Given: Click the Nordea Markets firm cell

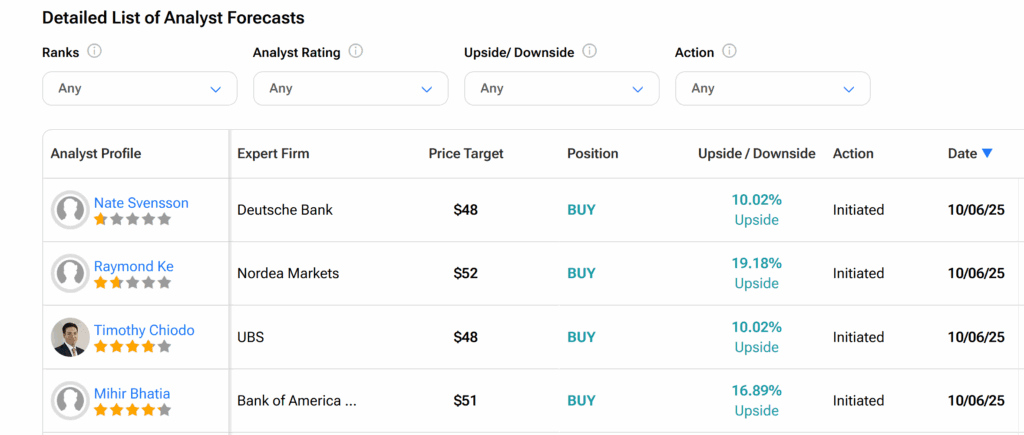Looking at the screenshot, I should coord(288,273).
